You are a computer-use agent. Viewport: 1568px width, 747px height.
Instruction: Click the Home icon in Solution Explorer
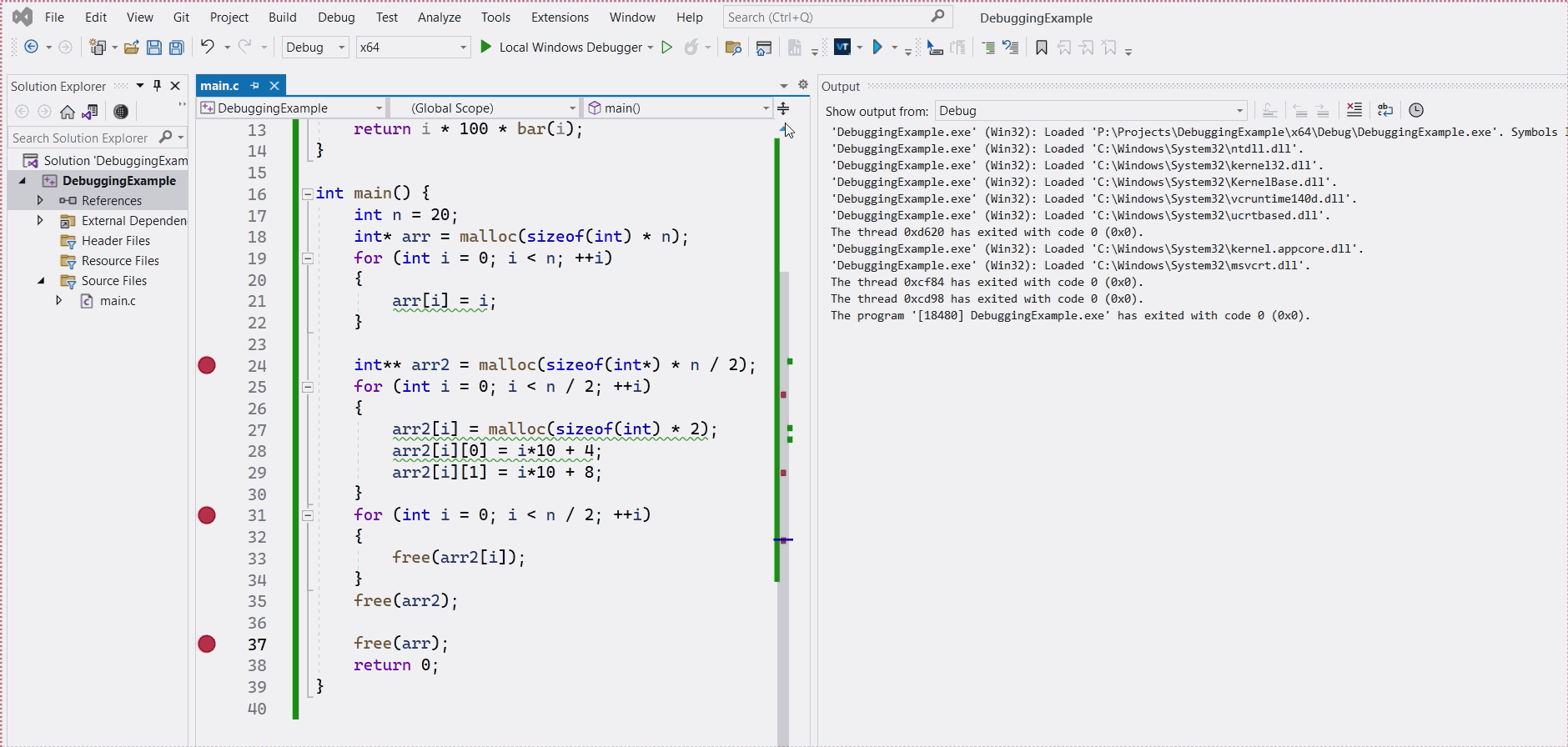click(68, 112)
